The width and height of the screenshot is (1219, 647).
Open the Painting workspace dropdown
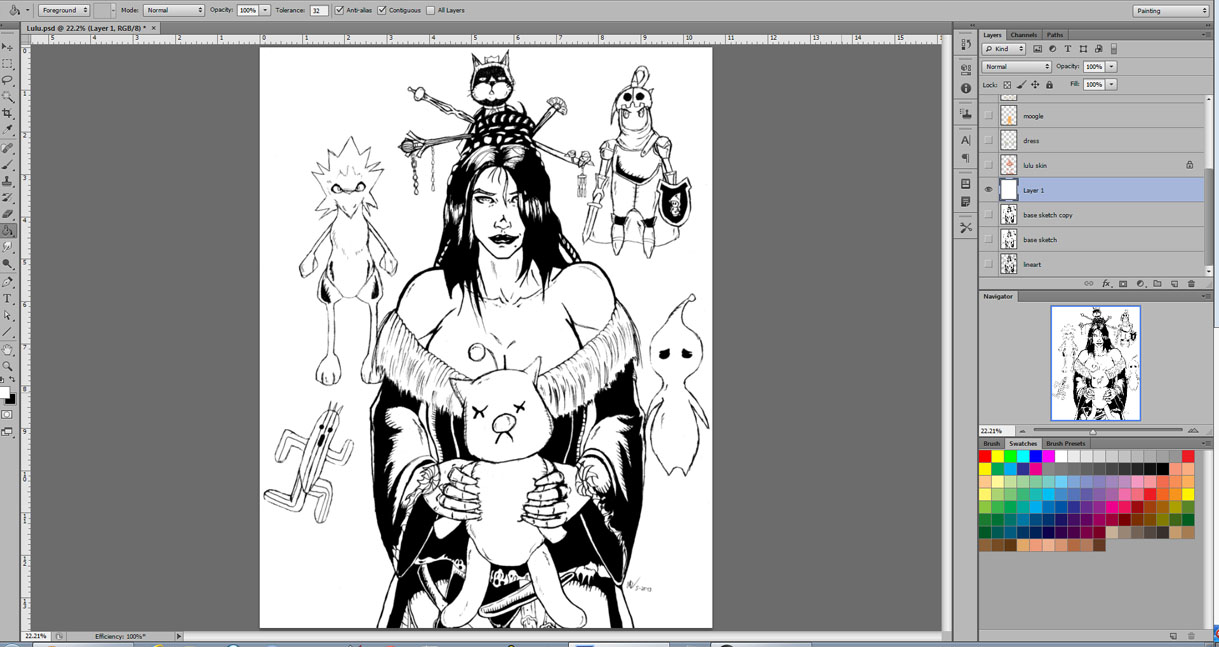(x=1171, y=11)
